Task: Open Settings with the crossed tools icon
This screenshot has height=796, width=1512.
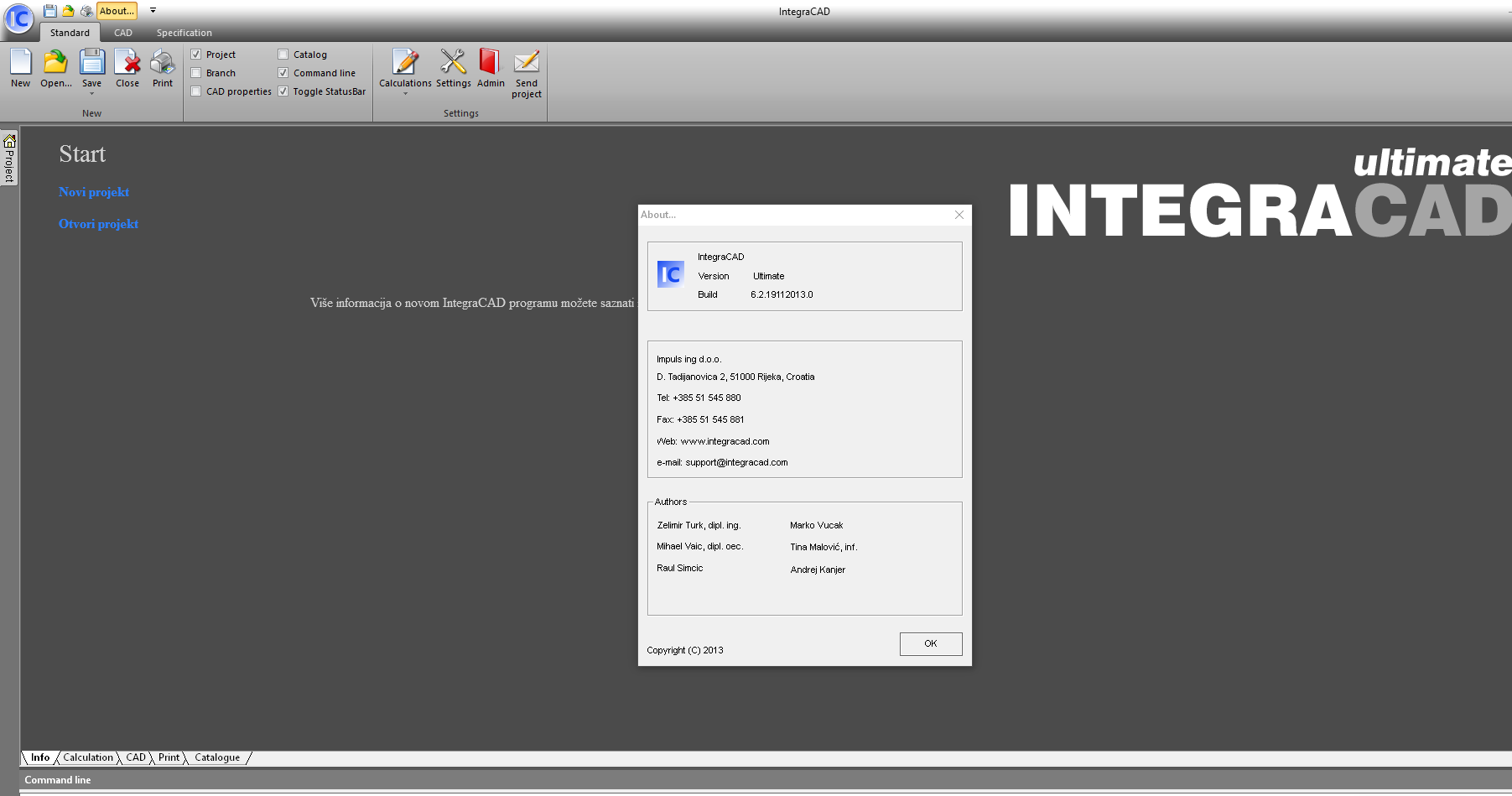Action: point(453,63)
